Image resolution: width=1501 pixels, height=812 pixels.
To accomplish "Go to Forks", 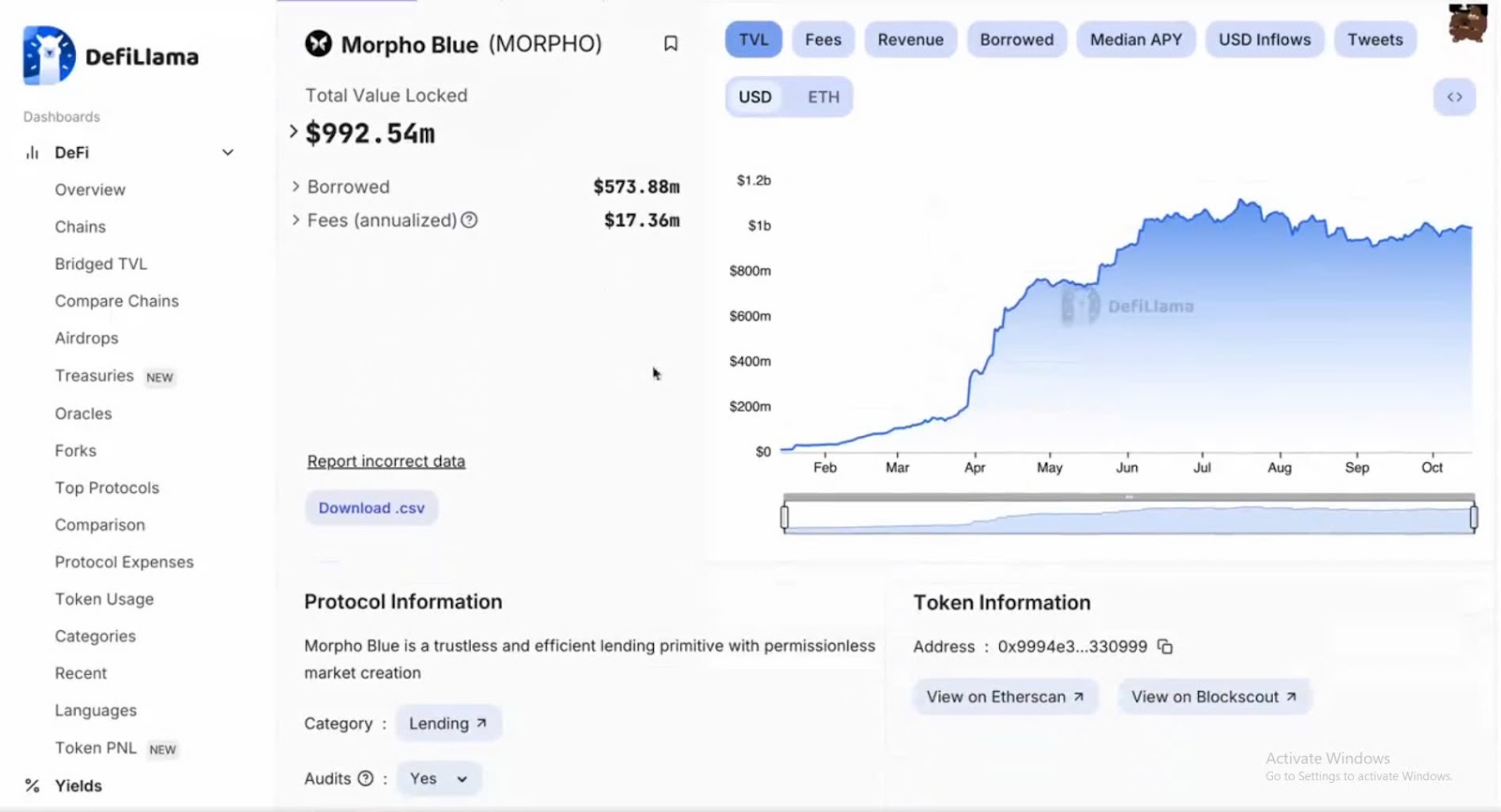I will click(76, 451).
